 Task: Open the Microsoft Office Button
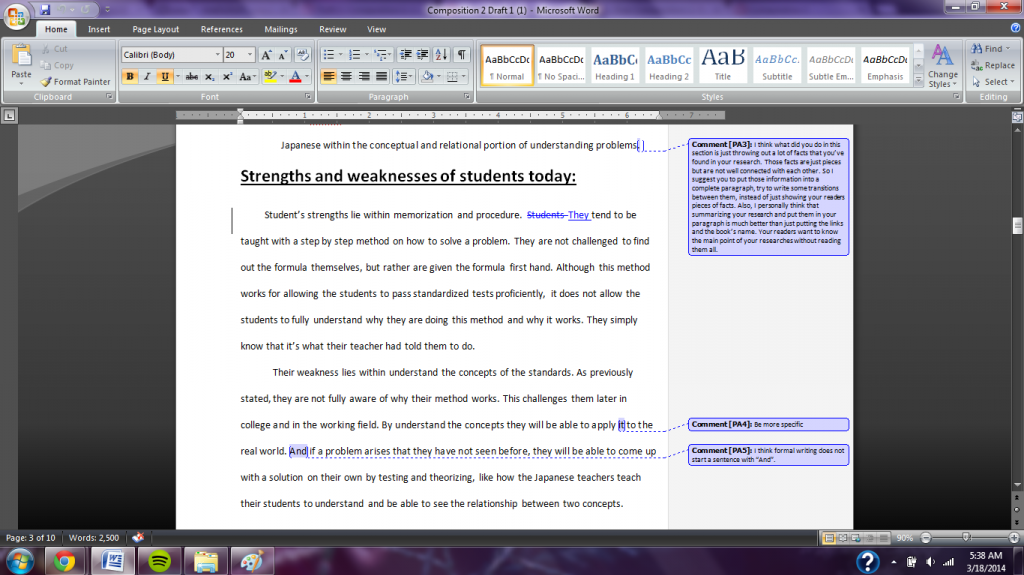click(x=17, y=17)
